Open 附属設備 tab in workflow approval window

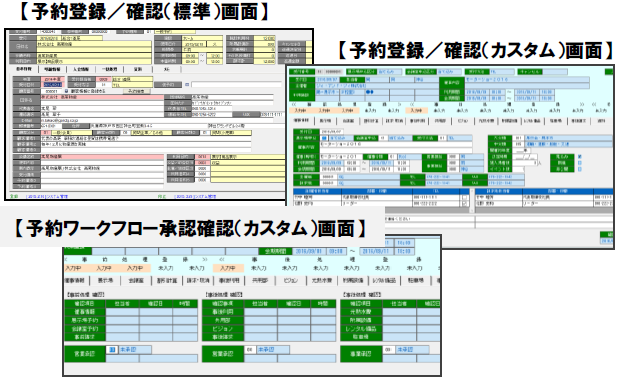(x=352, y=280)
